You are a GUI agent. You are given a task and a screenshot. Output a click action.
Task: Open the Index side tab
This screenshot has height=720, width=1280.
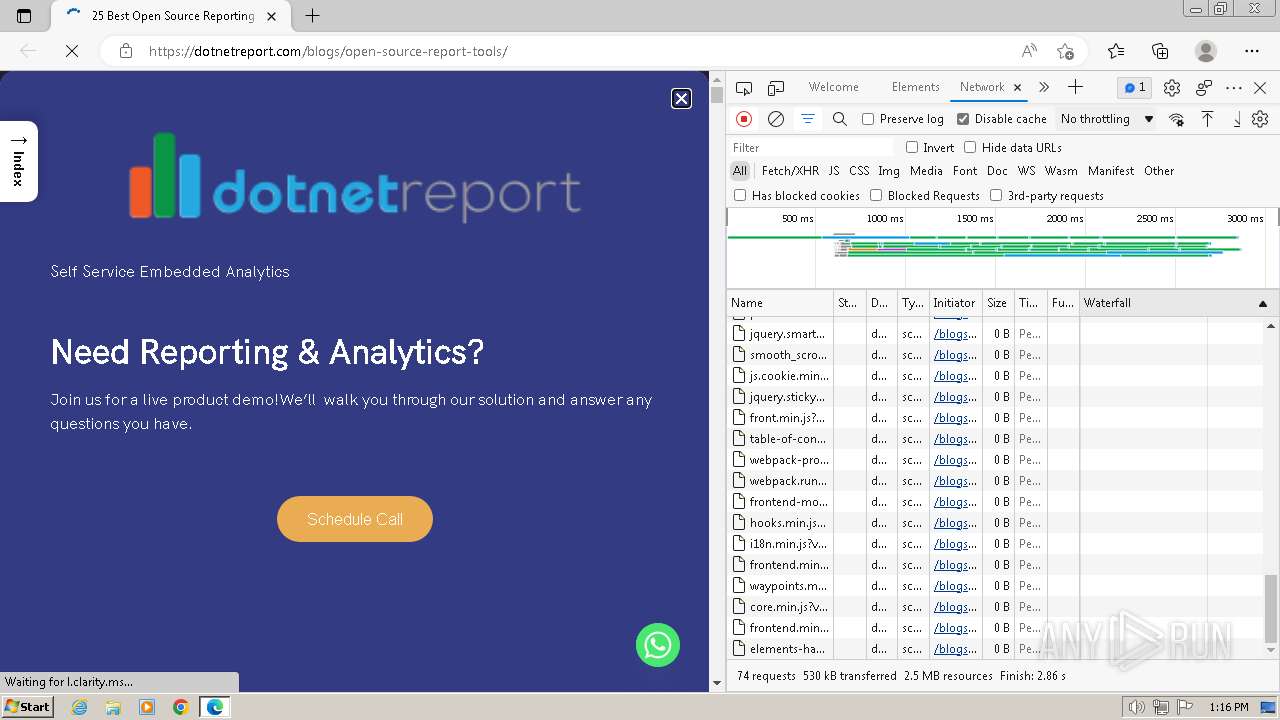coord(19,161)
